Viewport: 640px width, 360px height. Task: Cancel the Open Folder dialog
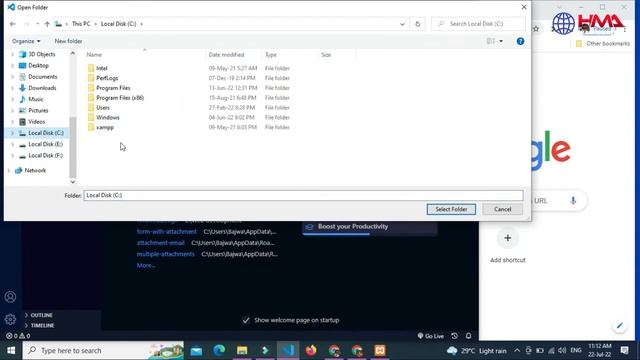(x=502, y=209)
